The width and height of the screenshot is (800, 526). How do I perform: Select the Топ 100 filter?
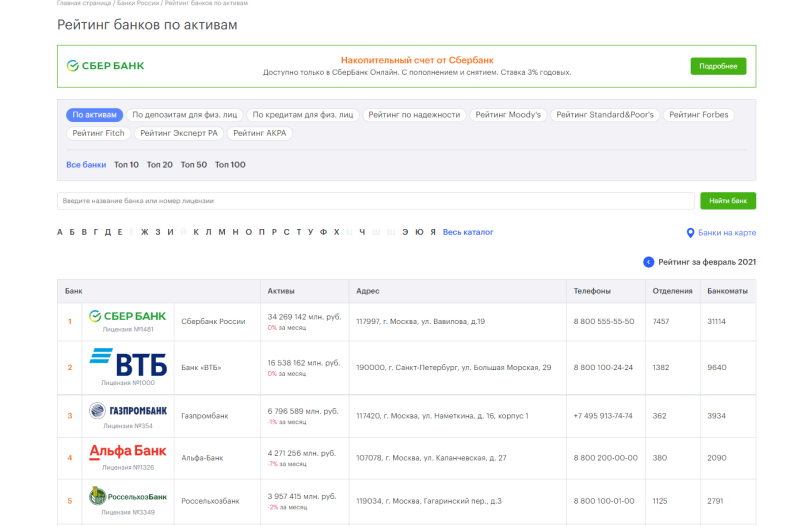click(230, 165)
